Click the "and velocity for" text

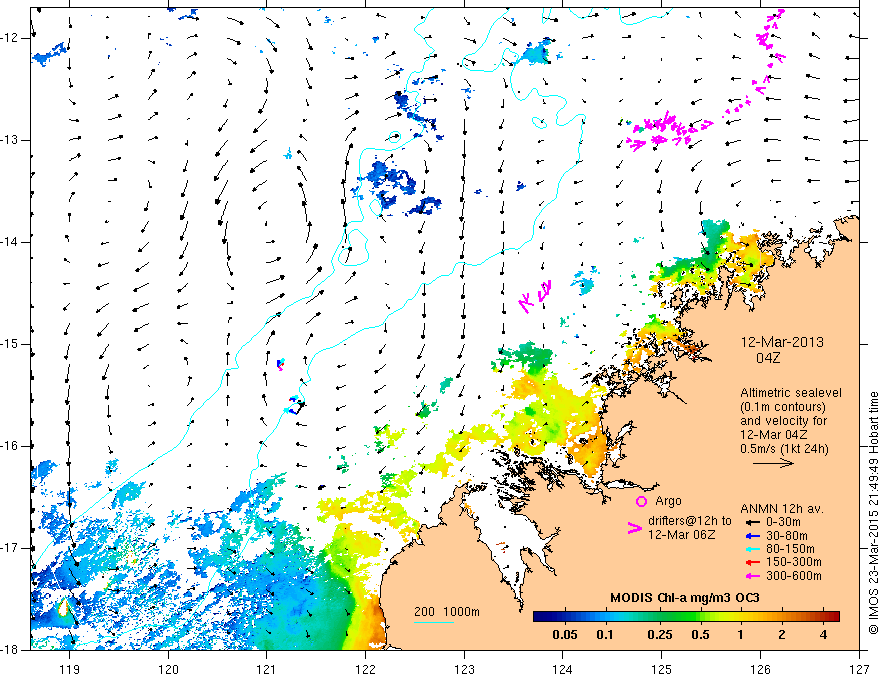783,421
